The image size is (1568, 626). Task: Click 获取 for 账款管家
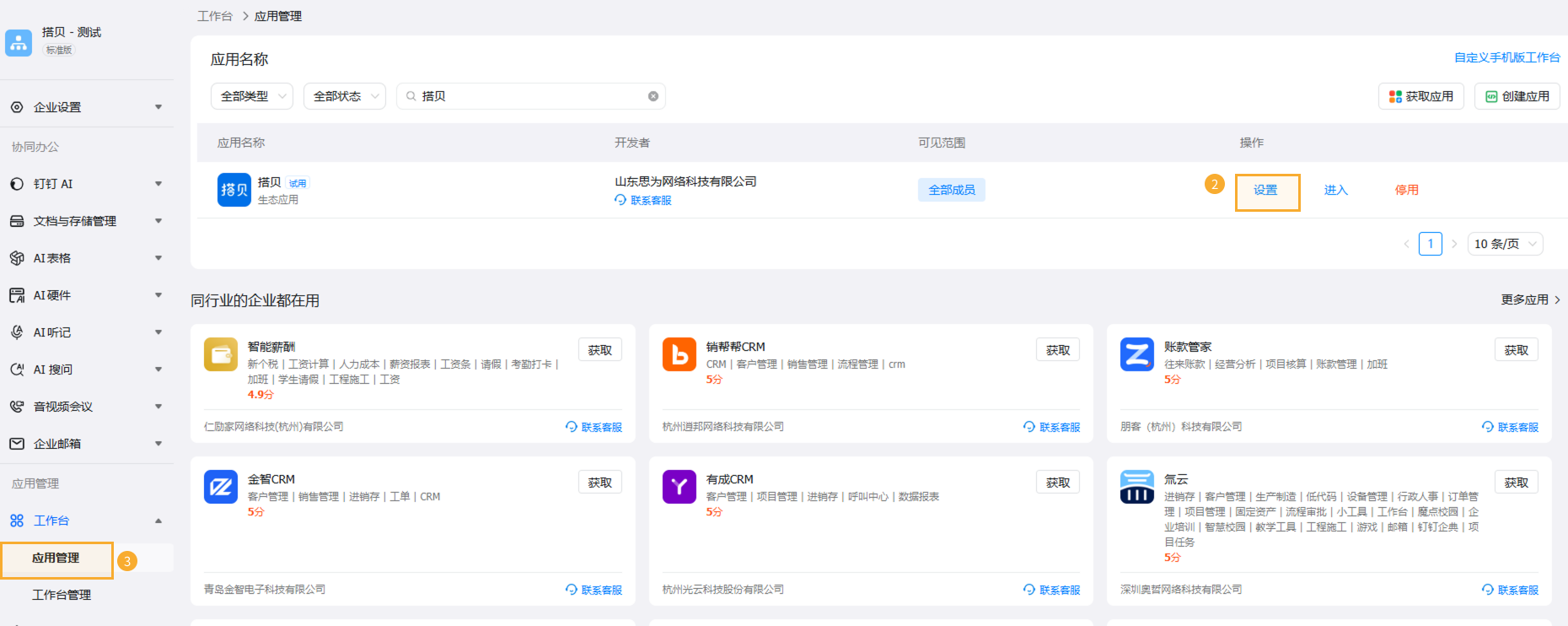(1517, 350)
